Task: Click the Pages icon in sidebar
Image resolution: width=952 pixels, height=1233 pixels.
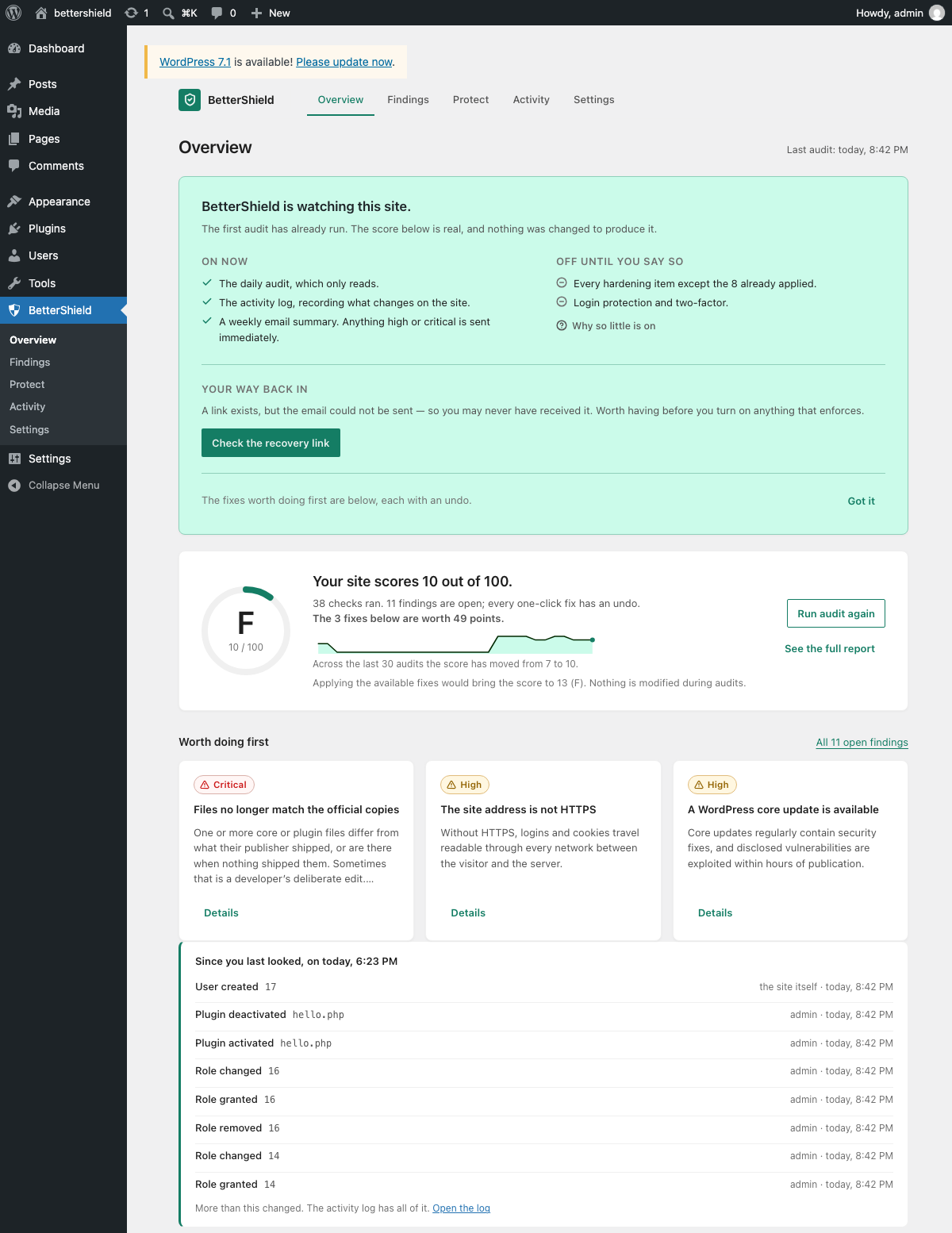Action: click(x=14, y=139)
